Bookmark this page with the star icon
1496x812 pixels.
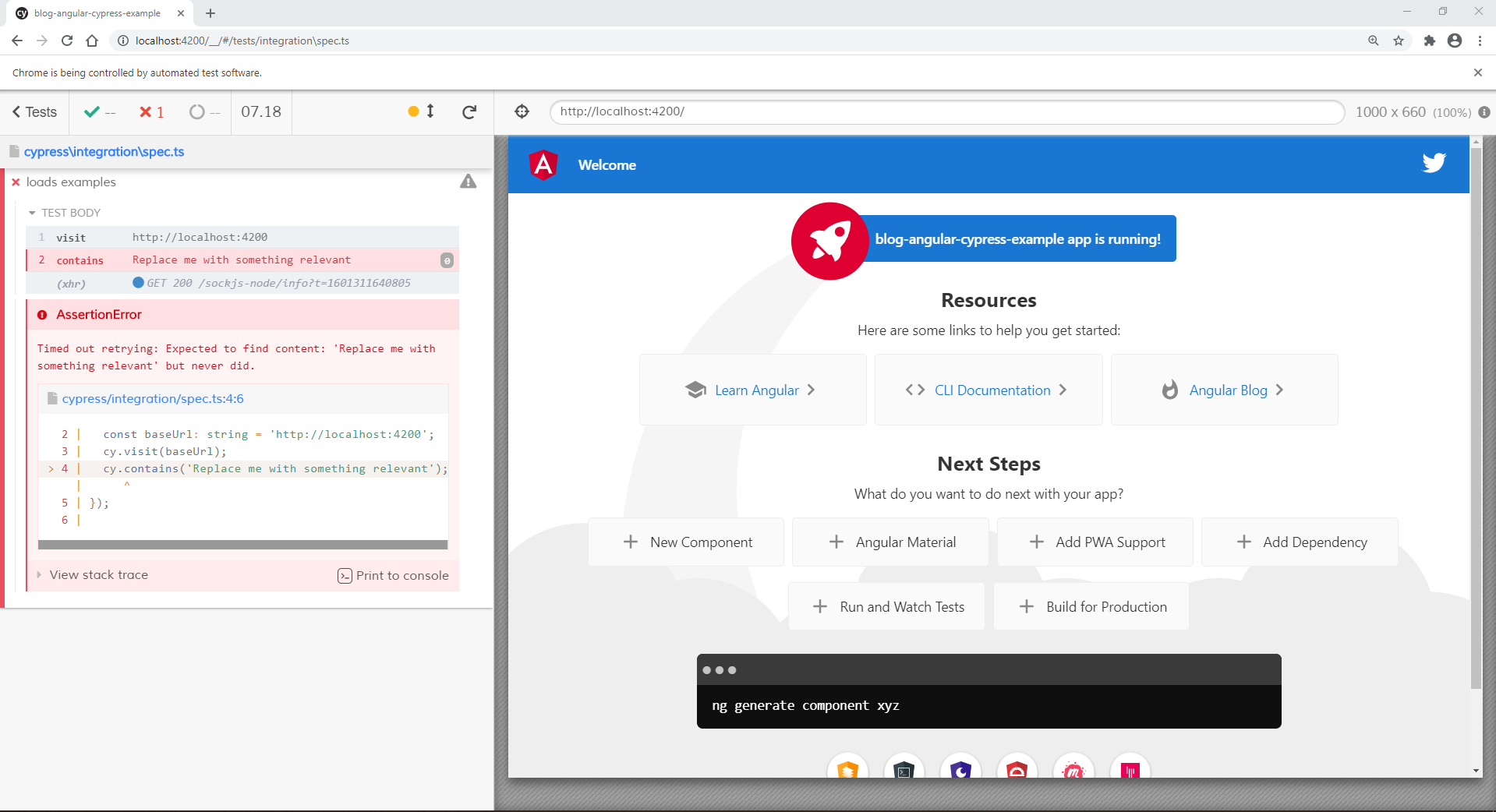point(1399,41)
